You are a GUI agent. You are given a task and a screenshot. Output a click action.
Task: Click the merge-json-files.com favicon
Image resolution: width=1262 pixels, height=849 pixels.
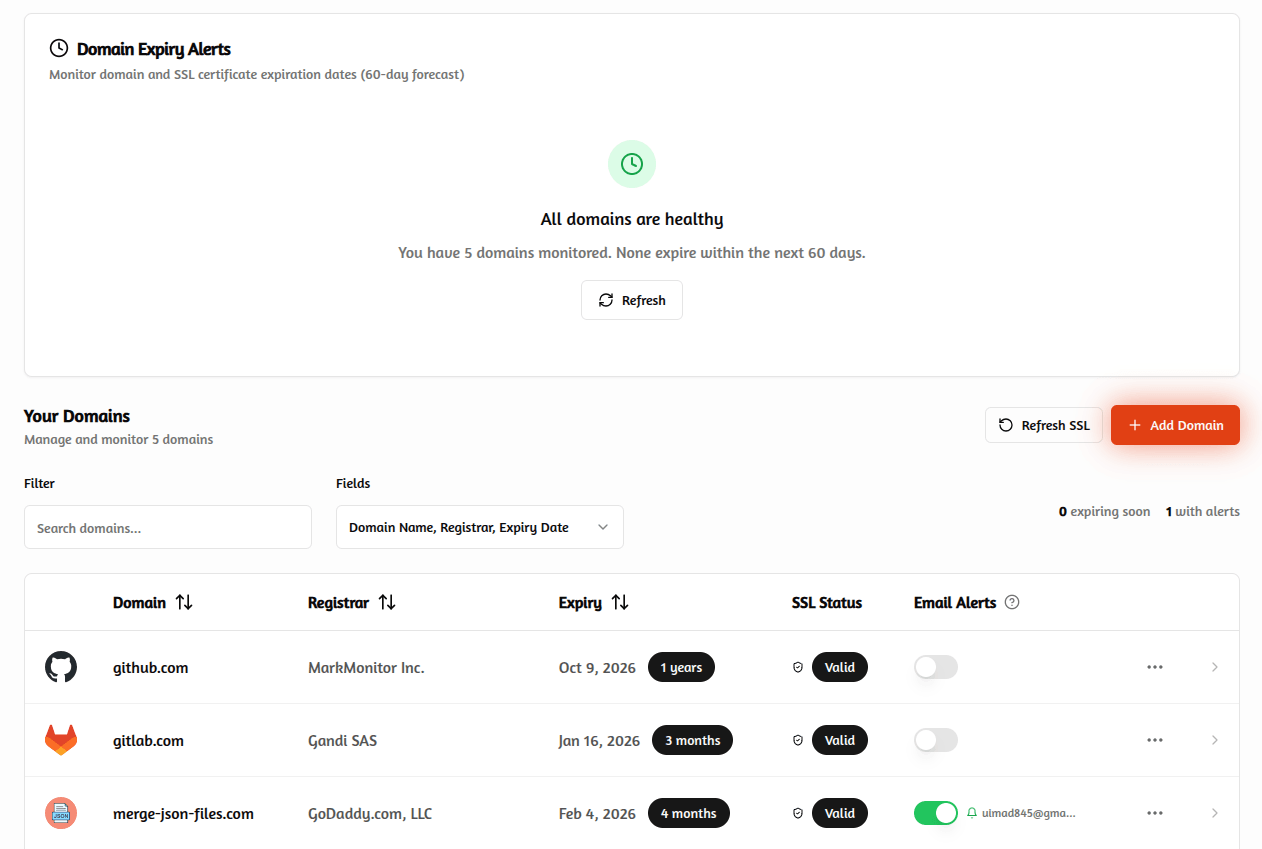61,813
